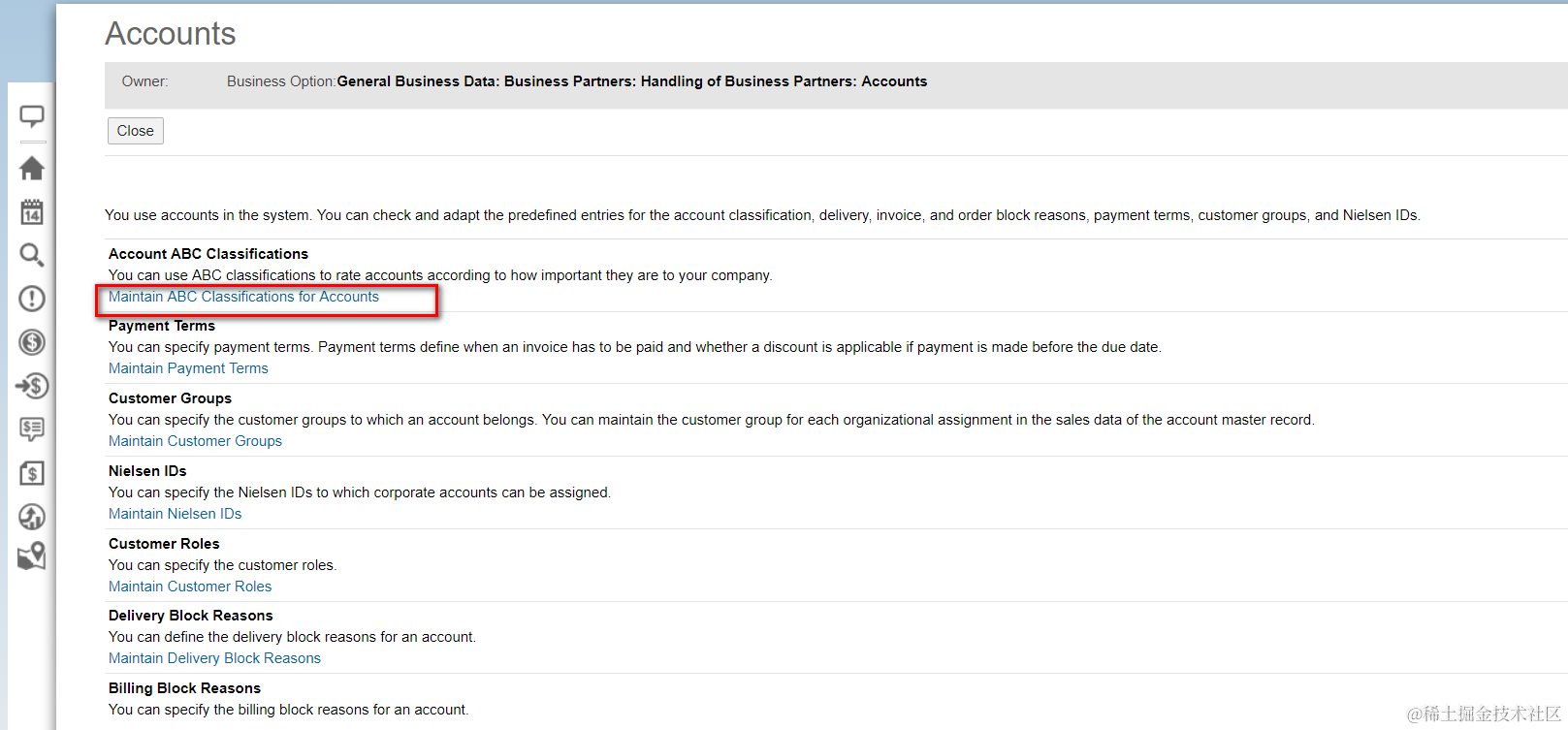This screenshot has height=730, width=1568.
Task: Click the ABC classifications description sentence
Action: [x=440, y=275]
